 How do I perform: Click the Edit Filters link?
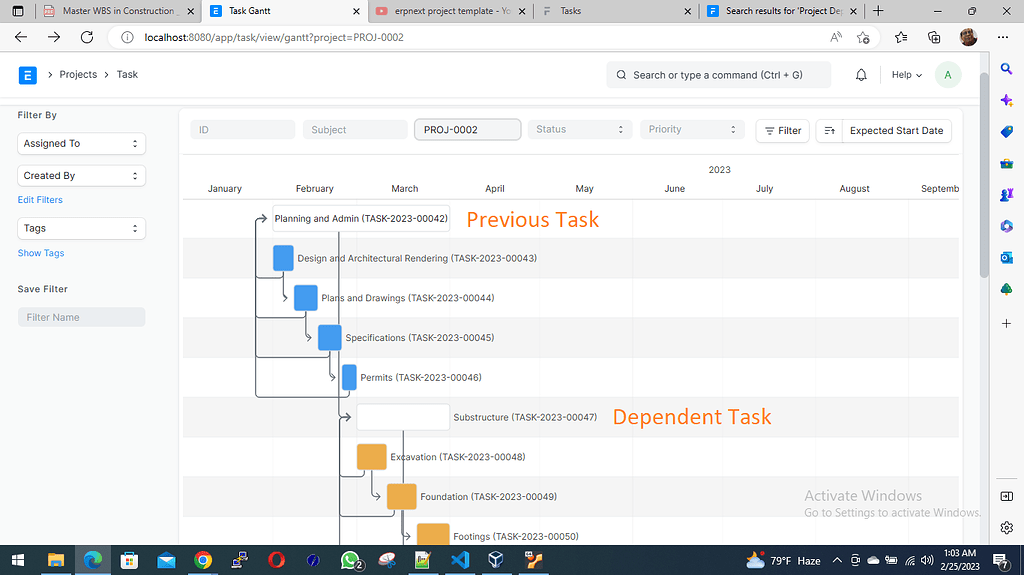click(40, 200)
